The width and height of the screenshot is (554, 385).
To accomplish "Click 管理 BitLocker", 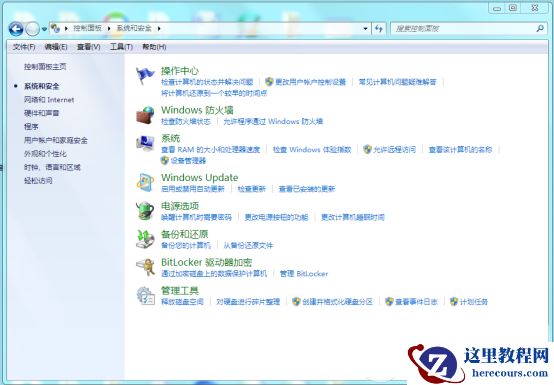I will tap(304, 274).
